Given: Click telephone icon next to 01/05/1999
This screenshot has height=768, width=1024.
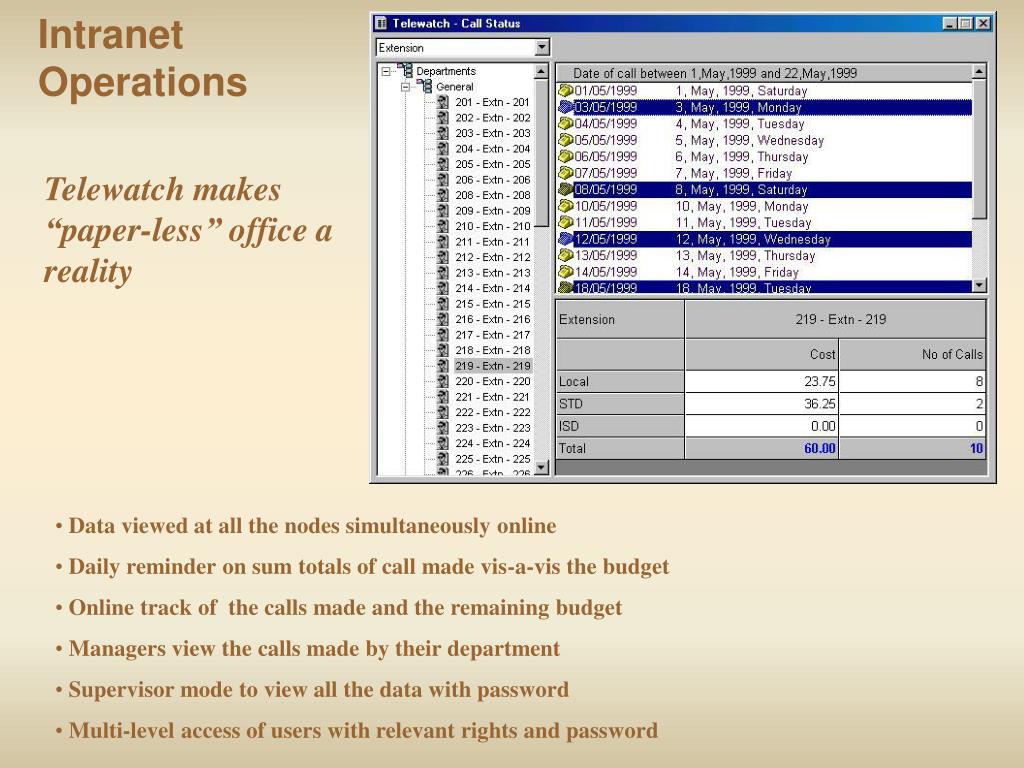Looking at the screenshot, I should (566, 91).
